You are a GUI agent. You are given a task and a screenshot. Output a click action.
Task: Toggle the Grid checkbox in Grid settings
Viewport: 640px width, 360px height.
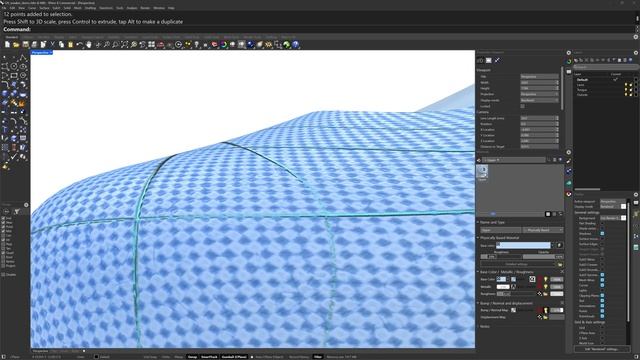(602, 327)
